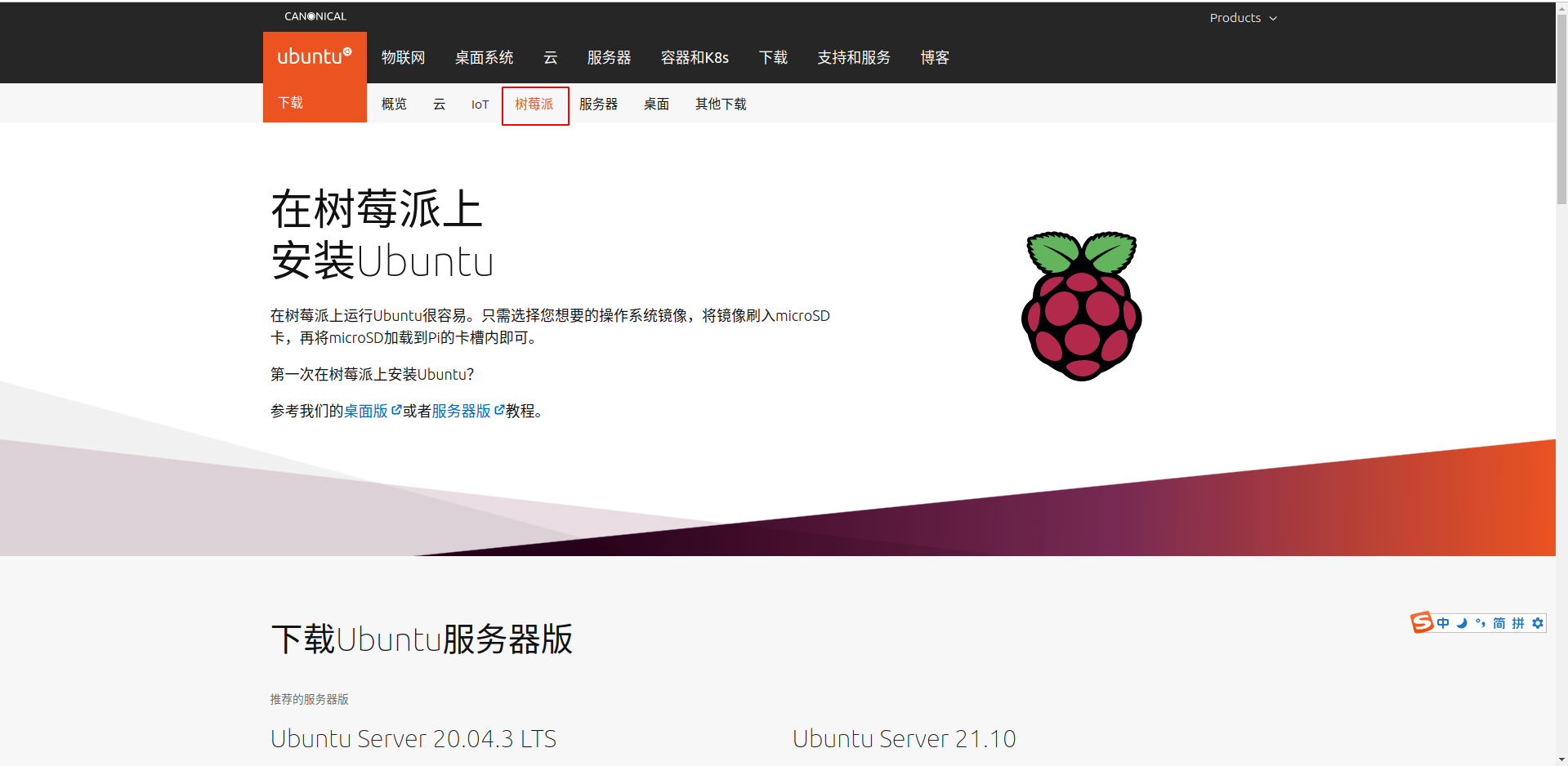Switch to the 树莓派 tab
Viewport: 1568px width, 766px height.
(534, 105)
